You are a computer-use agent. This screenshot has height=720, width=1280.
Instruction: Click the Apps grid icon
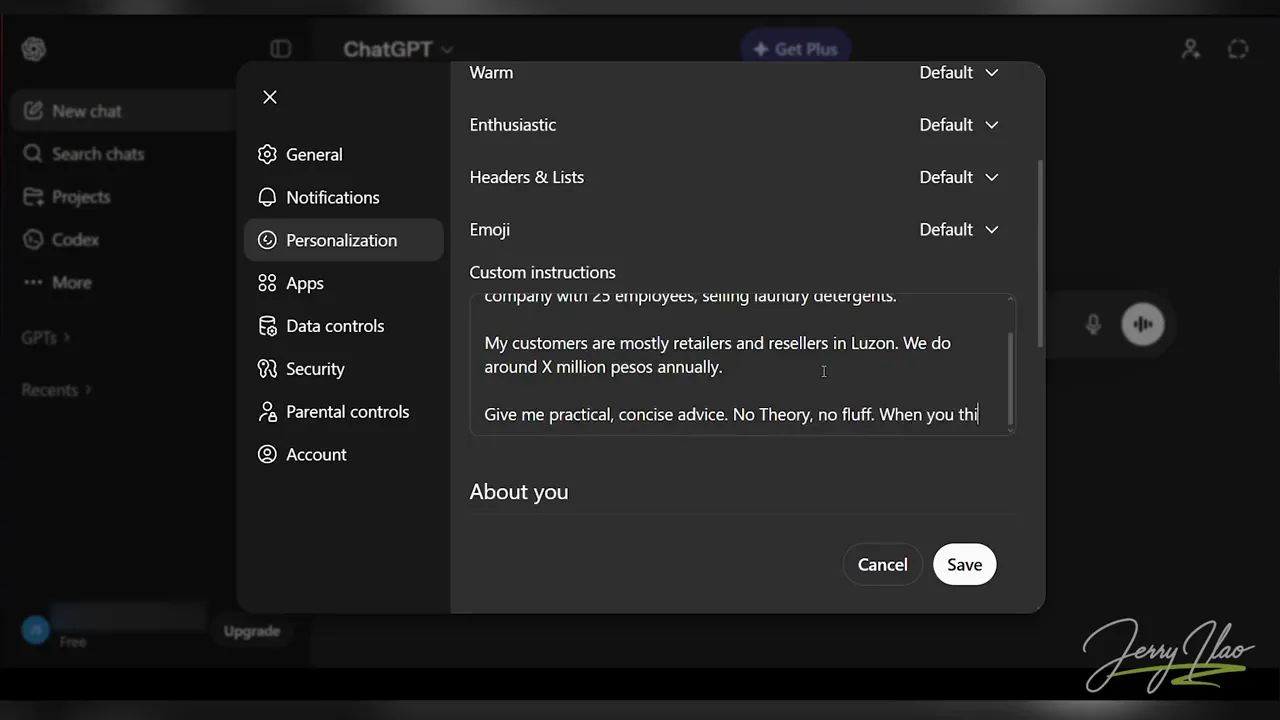pyautogui.click(x=267, y=283)
